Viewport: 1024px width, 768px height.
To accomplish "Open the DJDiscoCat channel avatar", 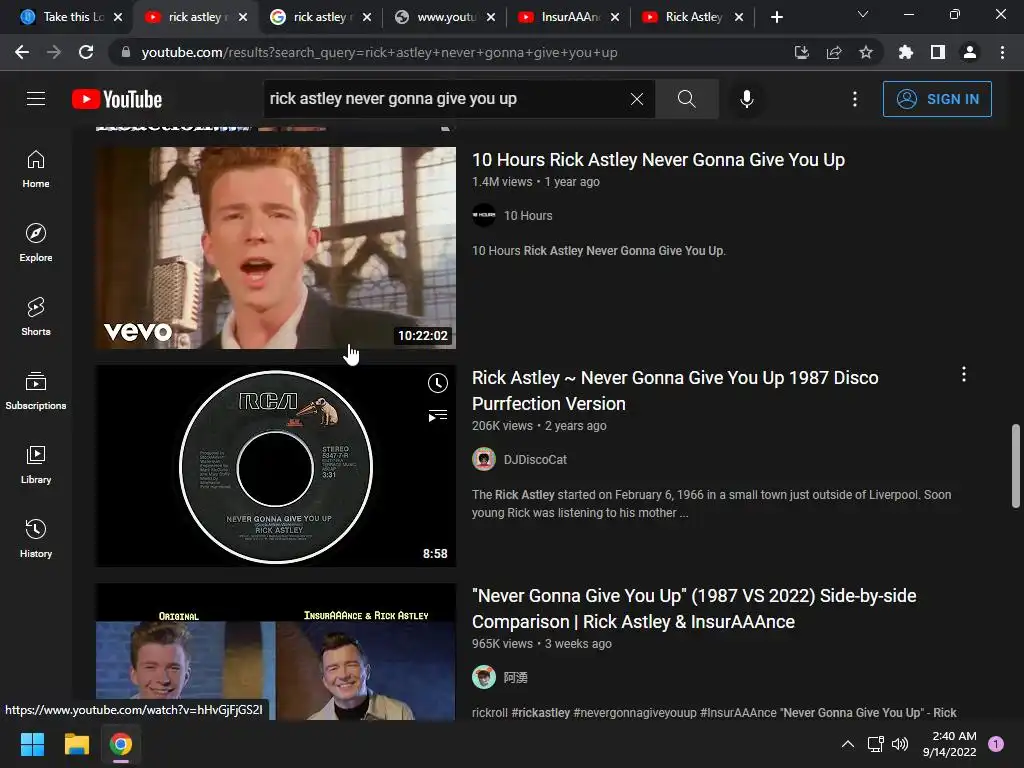I will pyautogui.click(x=484, y=459).
